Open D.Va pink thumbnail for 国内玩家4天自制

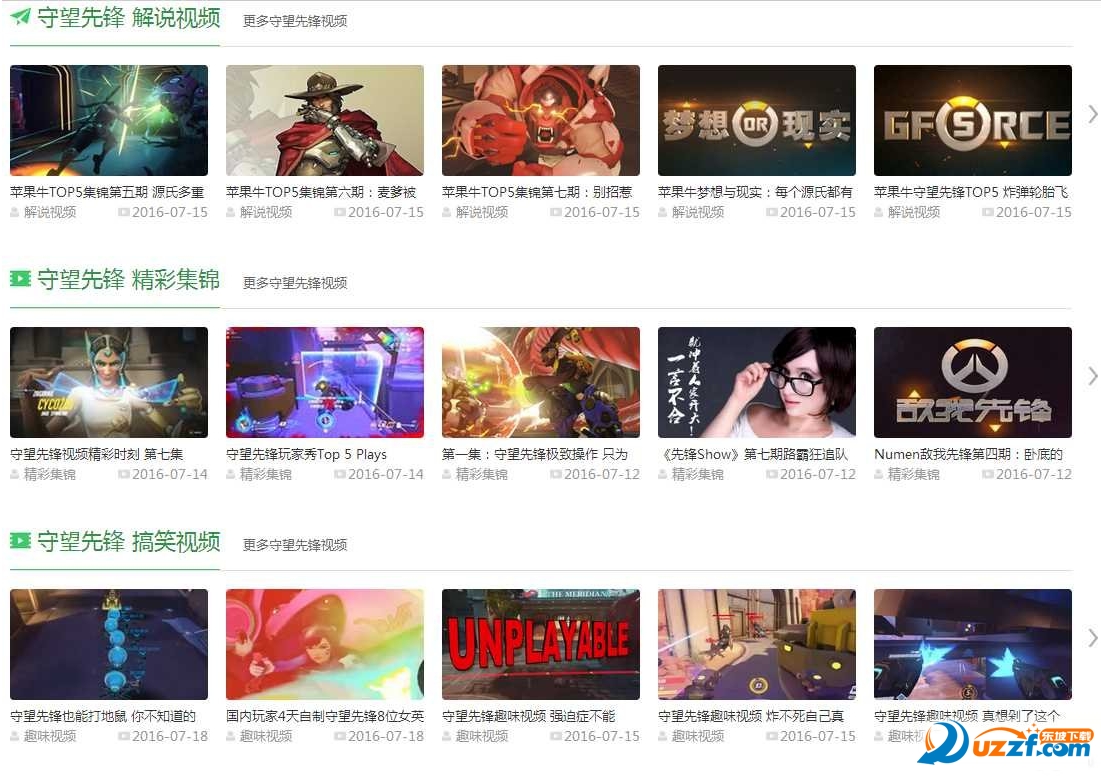click(324, 644)
